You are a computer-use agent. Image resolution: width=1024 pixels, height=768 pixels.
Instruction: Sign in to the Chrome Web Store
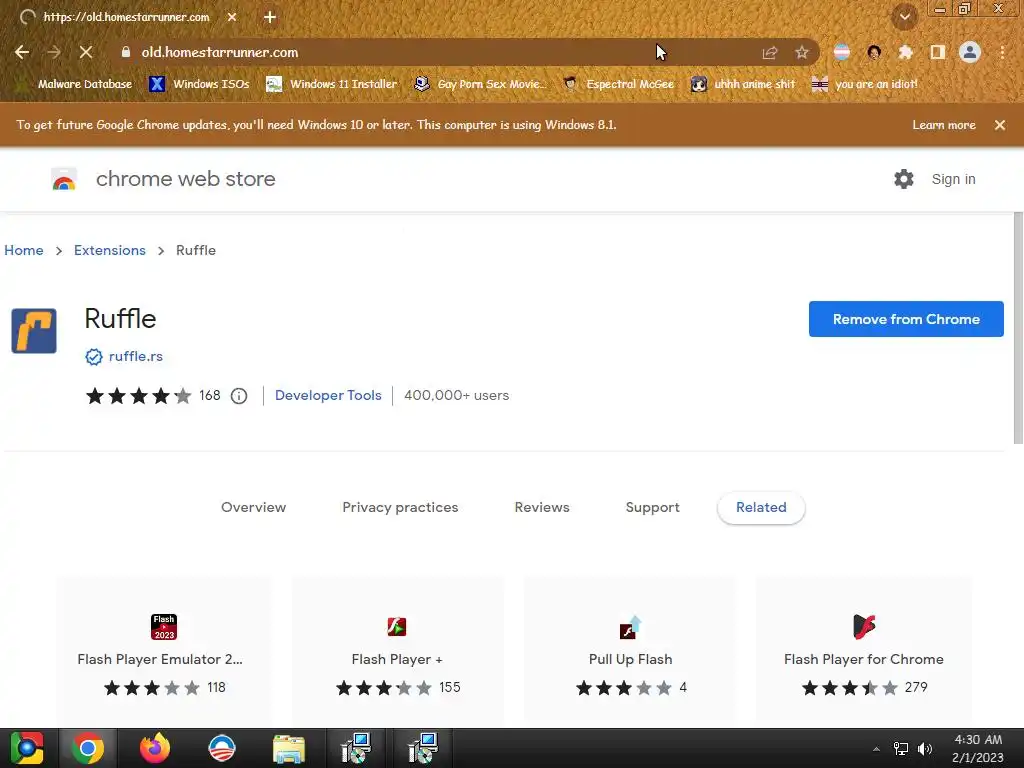click(x=953, y=179)
